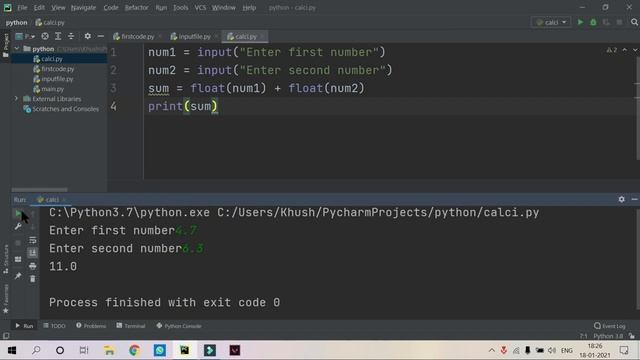
Task: Open the Tools menu
Action: (180, 7)
